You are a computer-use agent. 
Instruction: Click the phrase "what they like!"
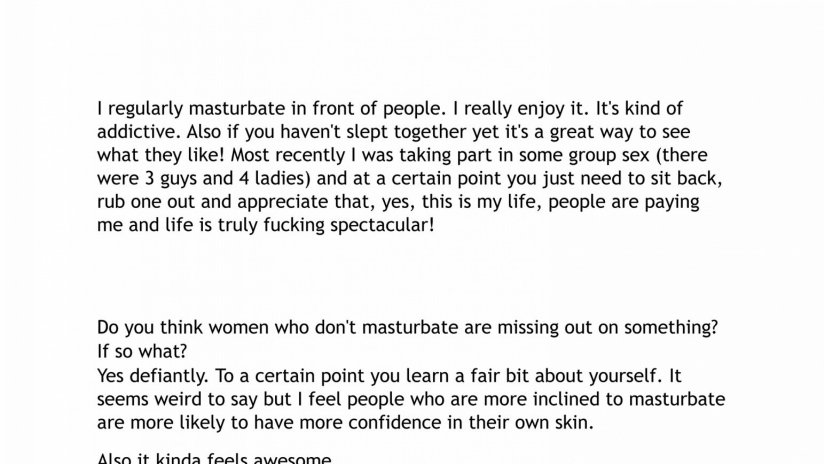(x=155, y=155)
